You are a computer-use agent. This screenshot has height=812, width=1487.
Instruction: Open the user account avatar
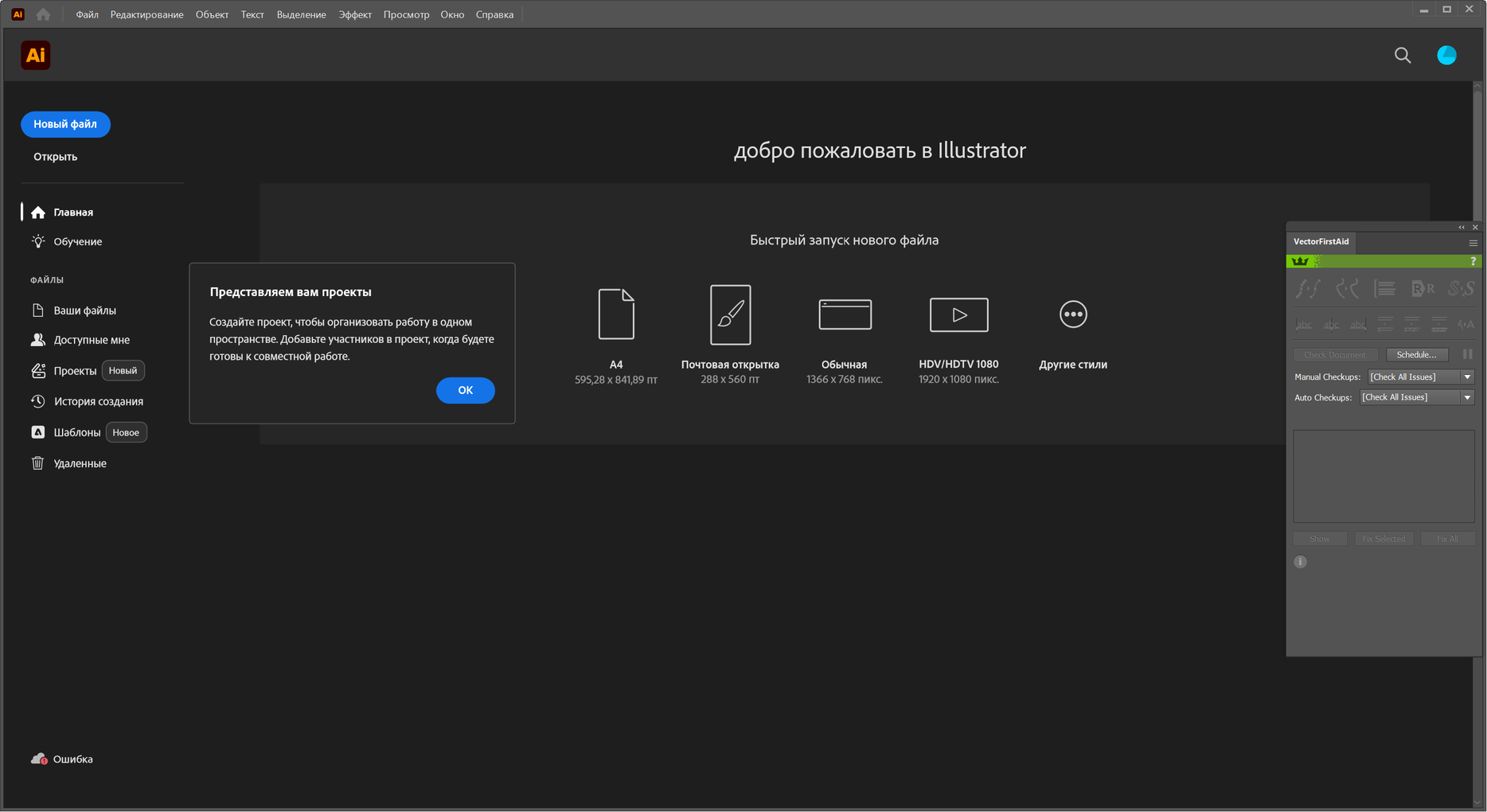coord(1446,55)
